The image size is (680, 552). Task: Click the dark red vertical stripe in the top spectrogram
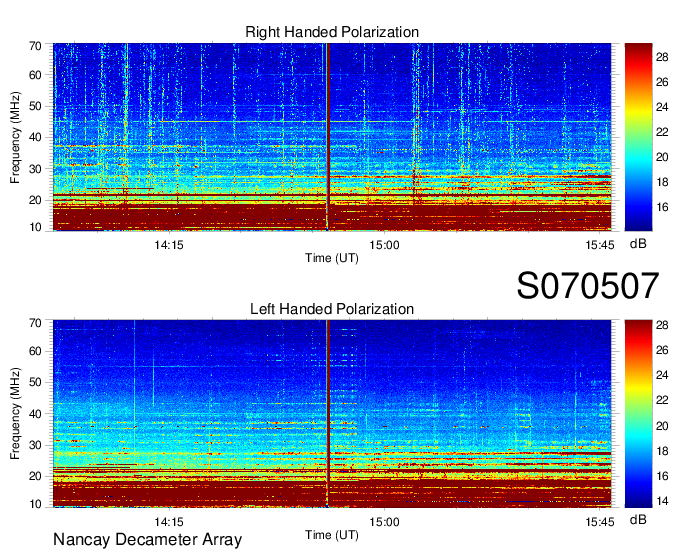[x=328, y=137]
